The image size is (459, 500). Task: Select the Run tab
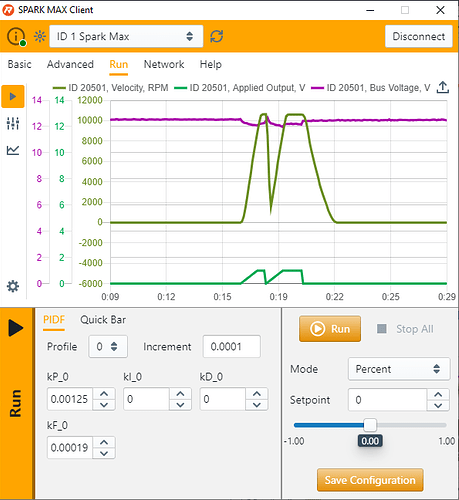119,64
